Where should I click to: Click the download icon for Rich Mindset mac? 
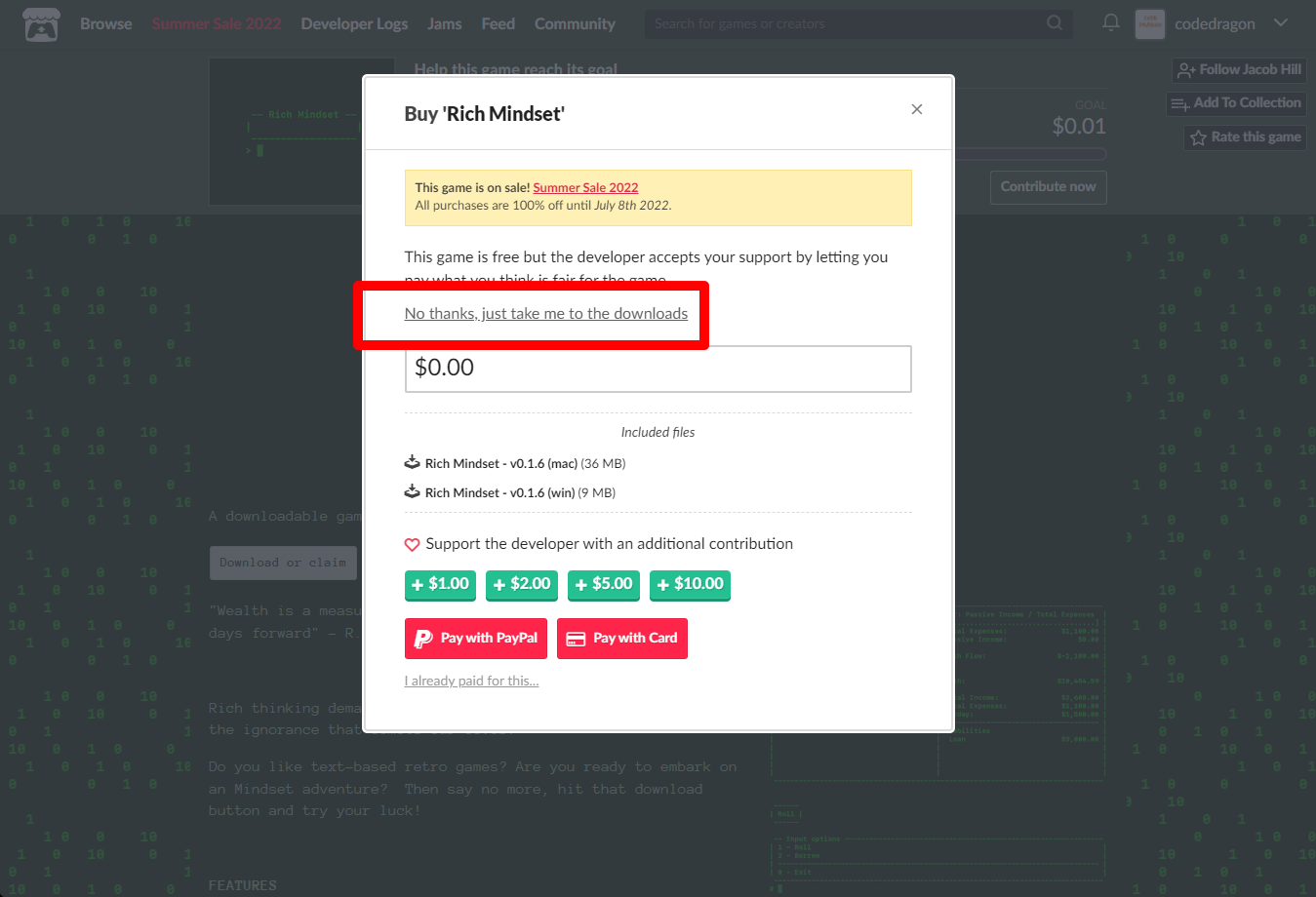pyautogui.click(x=413, y=462)
